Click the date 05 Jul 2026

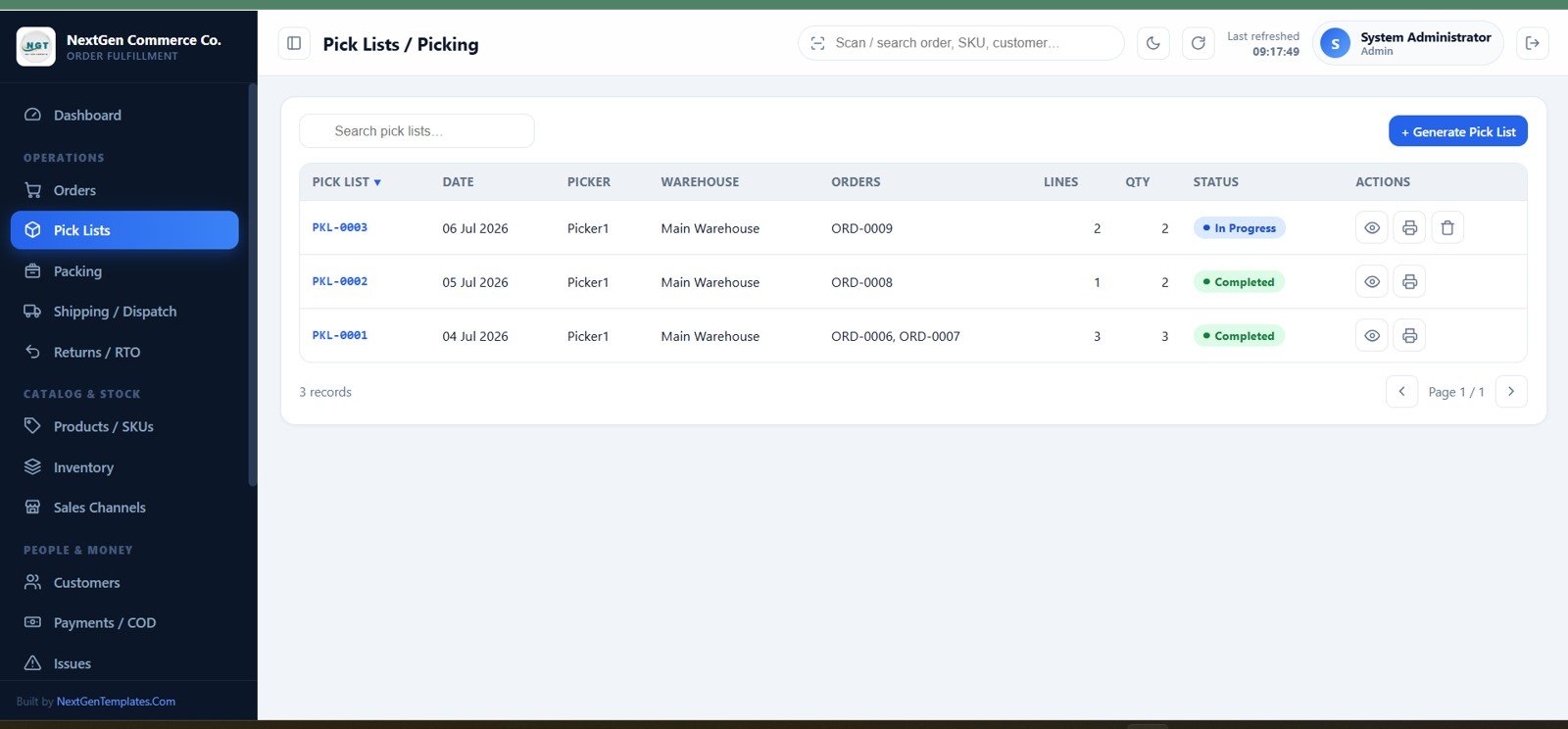475,282
